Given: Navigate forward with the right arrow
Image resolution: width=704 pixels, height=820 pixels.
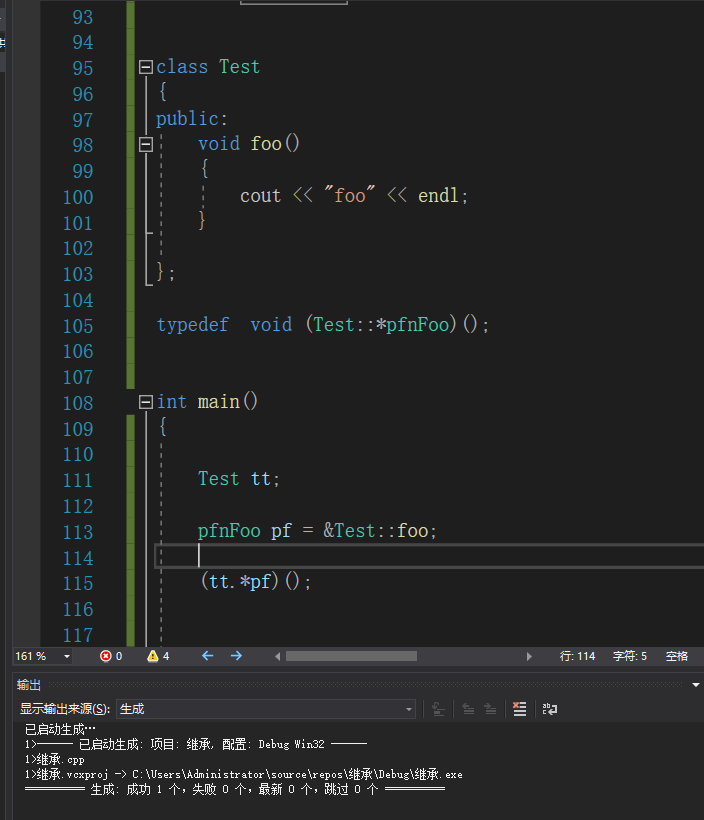Looking at the screenshot, I should pyautogui.click(x=236, y=656).
